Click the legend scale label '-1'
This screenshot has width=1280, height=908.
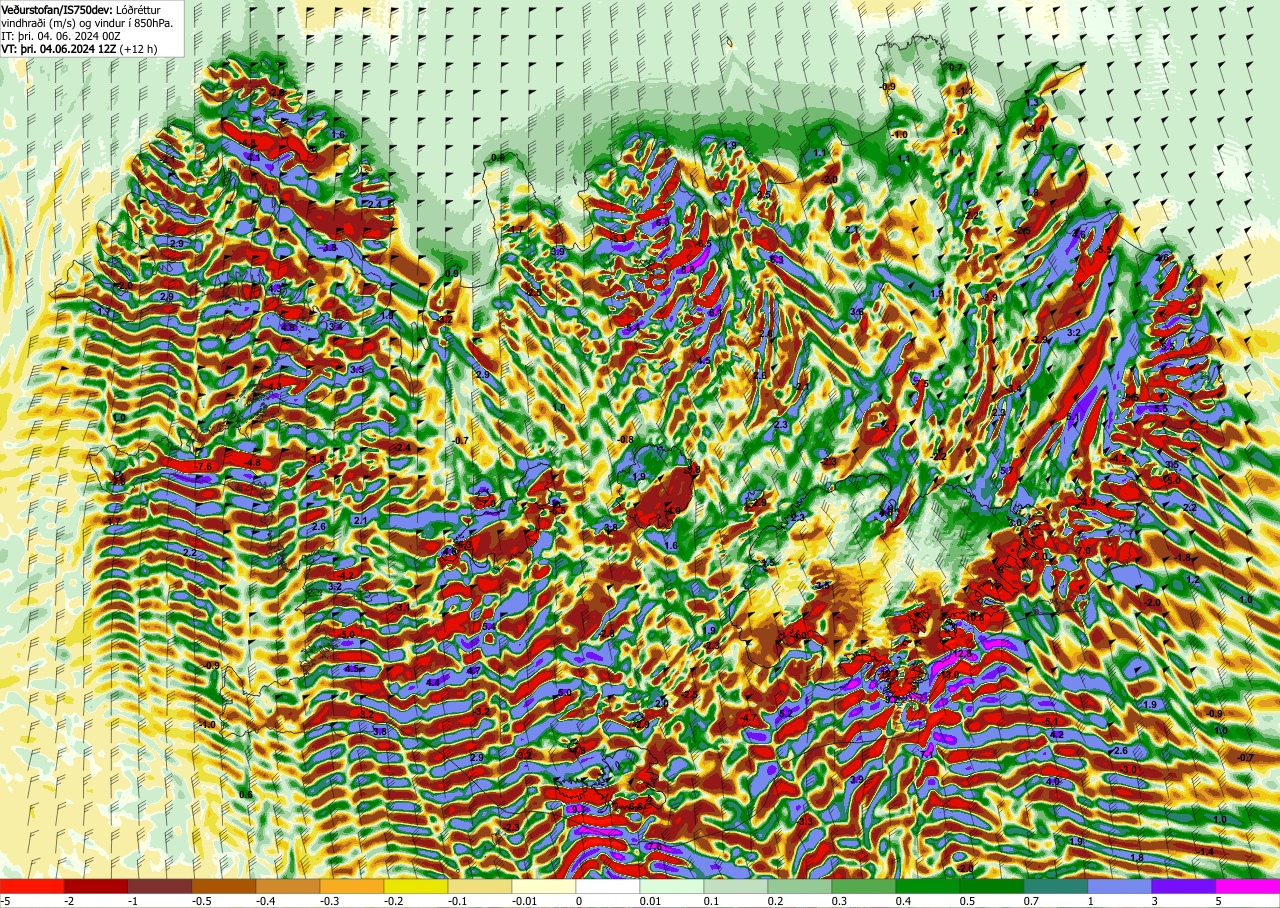tap(133, 901)
